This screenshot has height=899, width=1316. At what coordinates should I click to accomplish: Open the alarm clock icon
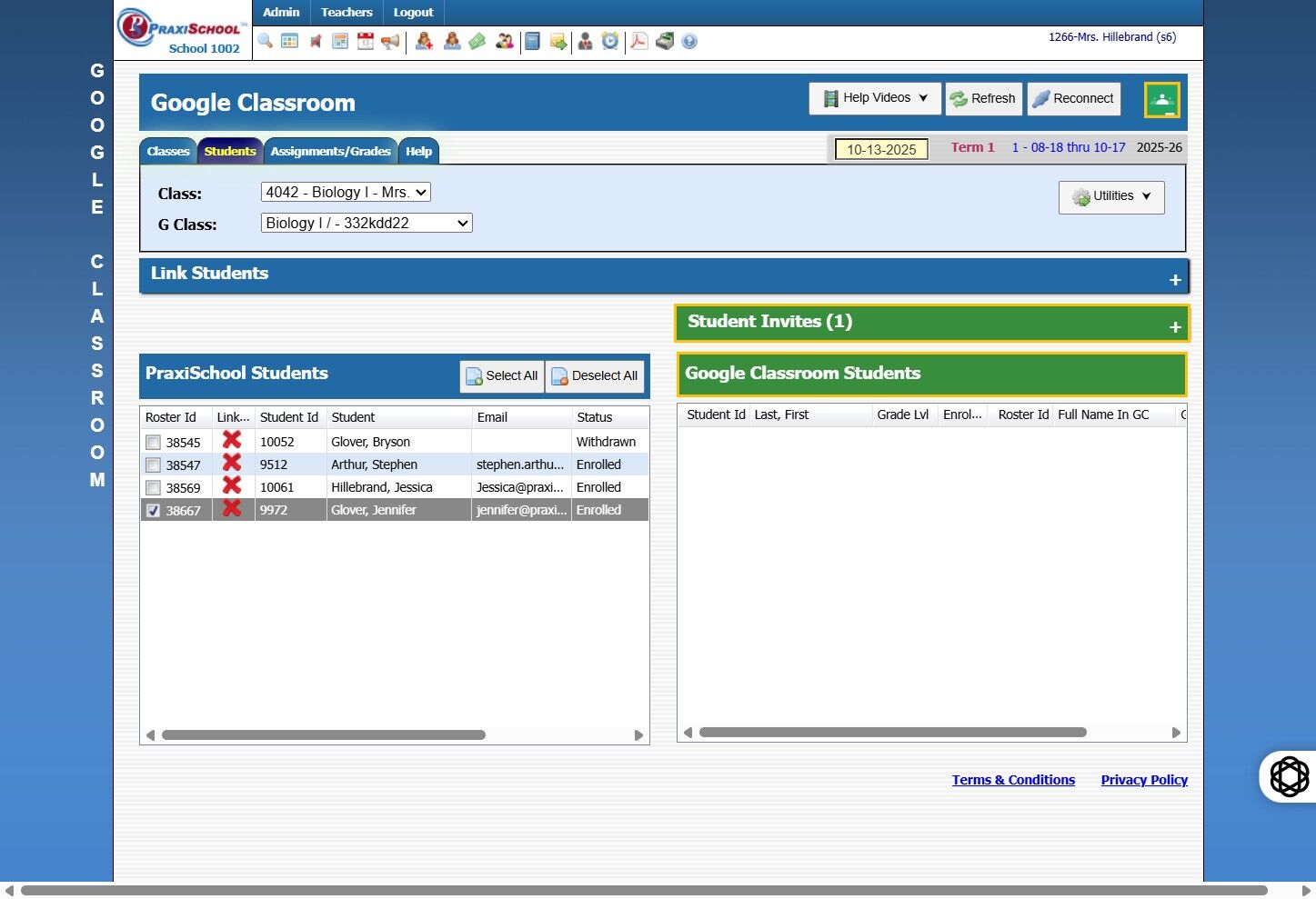tap(610, 41)
